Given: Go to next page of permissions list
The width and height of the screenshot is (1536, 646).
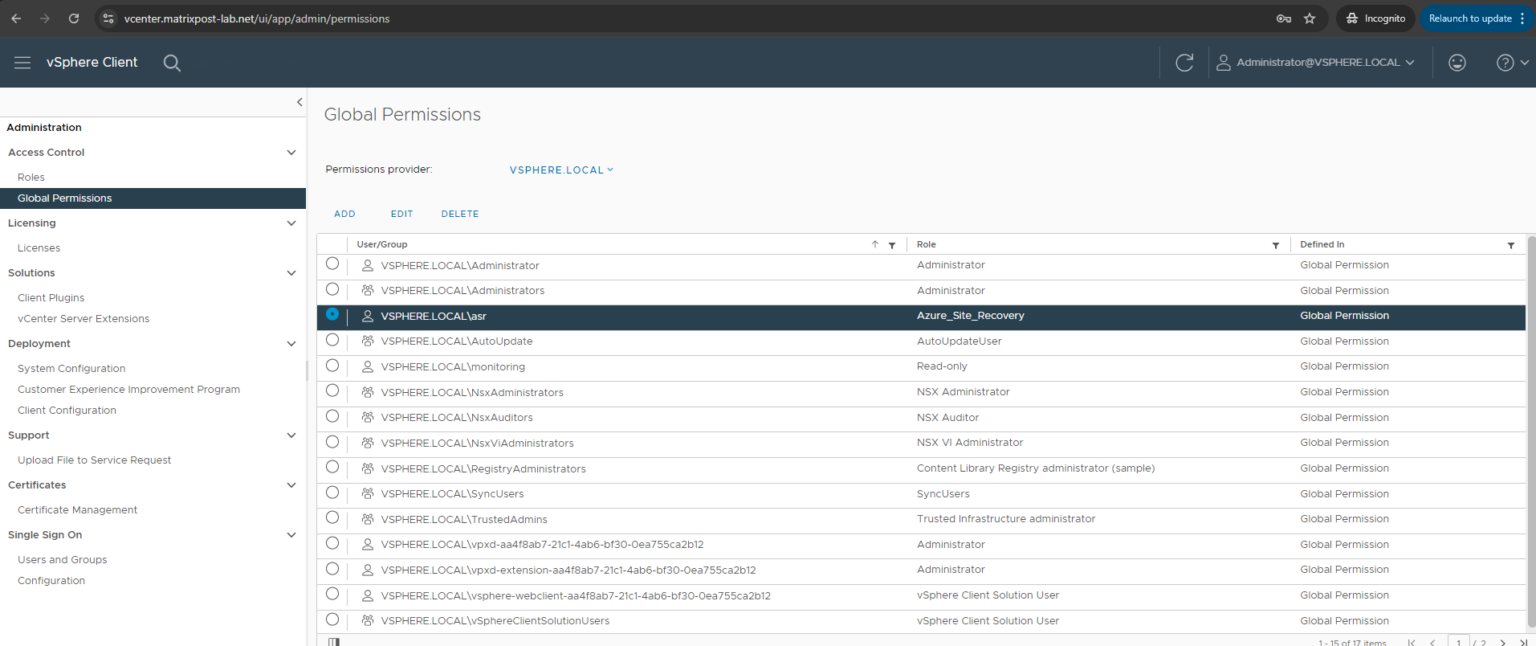Looking at the screenshot, I should tap(1501, 642).
